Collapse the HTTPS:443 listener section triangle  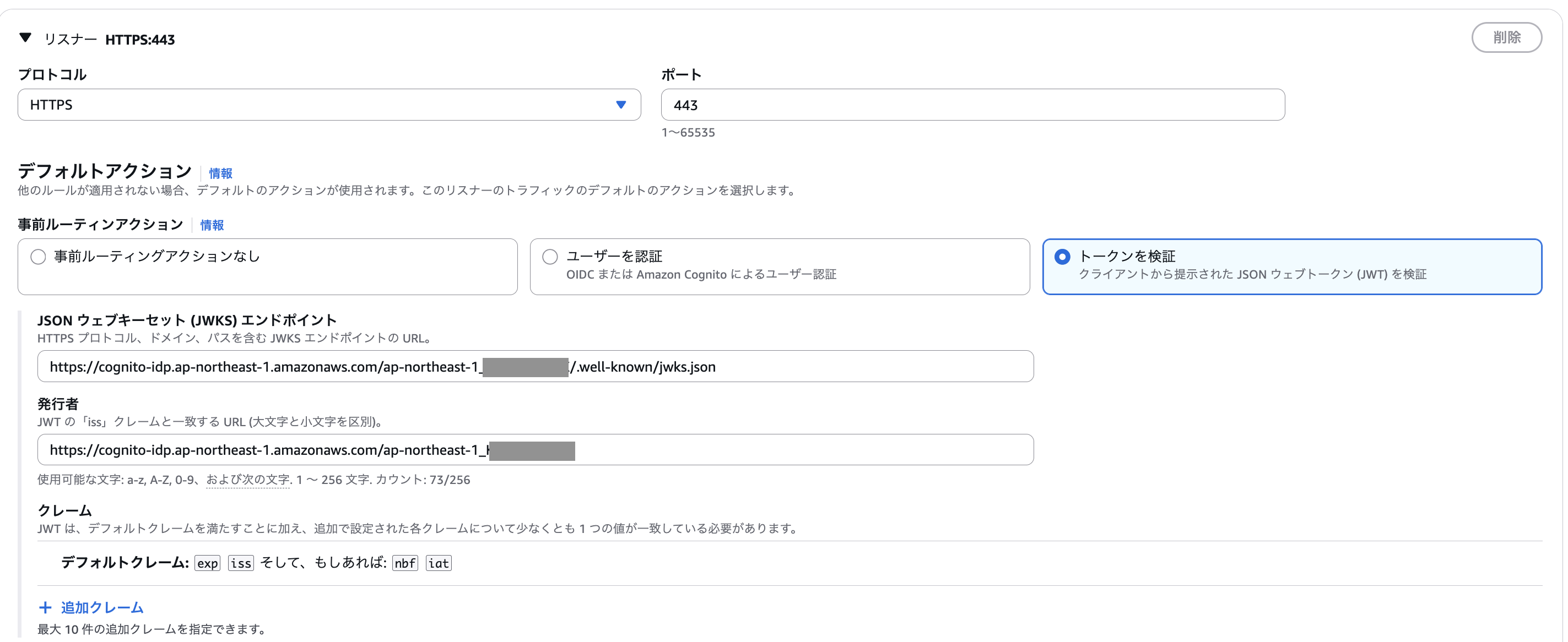(x=25, y=38)
